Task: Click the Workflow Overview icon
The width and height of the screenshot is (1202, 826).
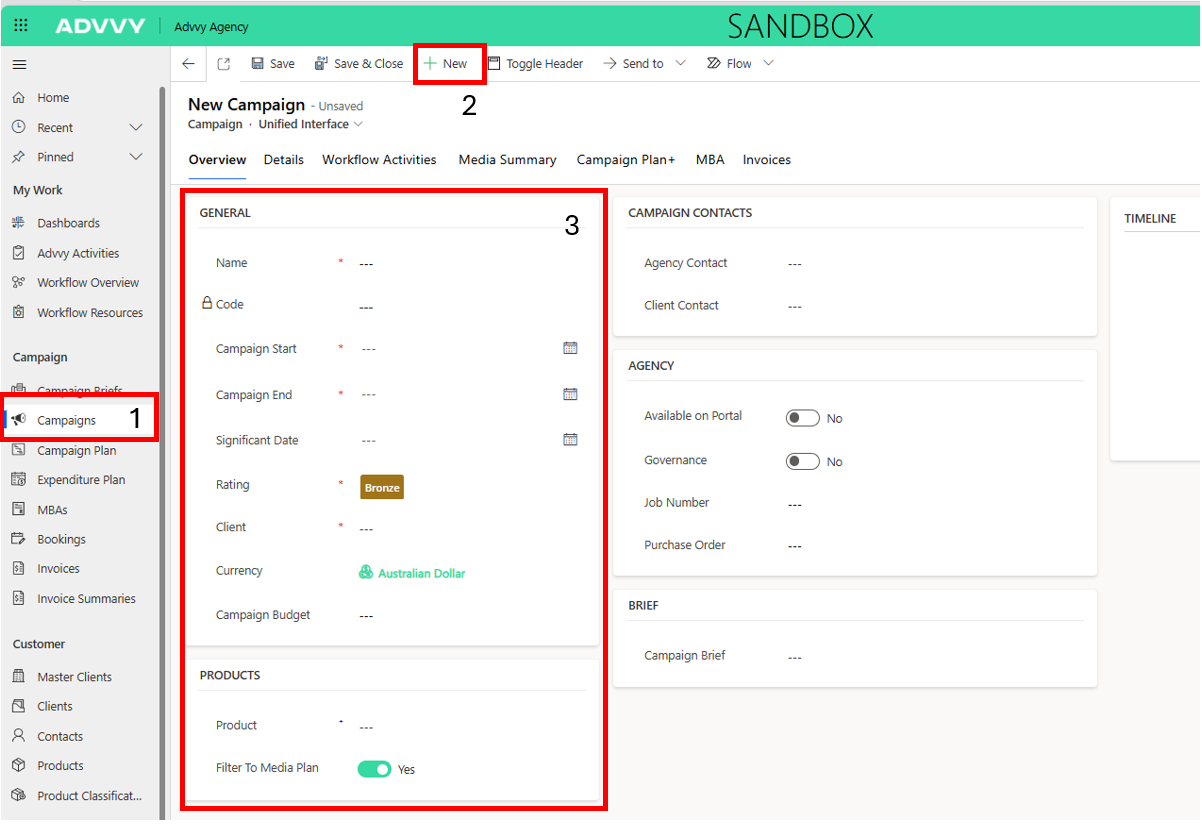Action: point(18,282)
